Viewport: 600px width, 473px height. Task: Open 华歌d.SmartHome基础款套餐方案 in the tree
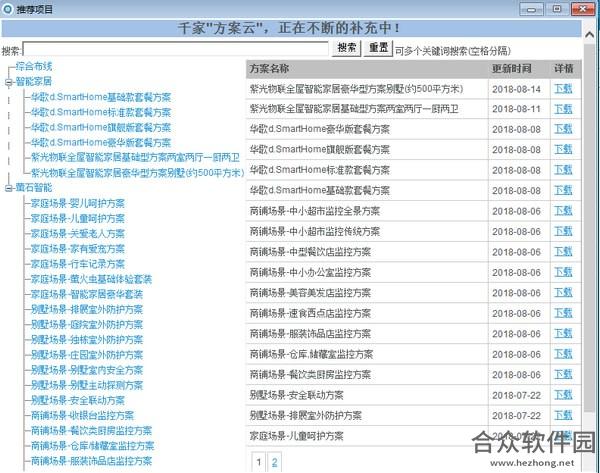pyautogui.click(x=101, y=97)
